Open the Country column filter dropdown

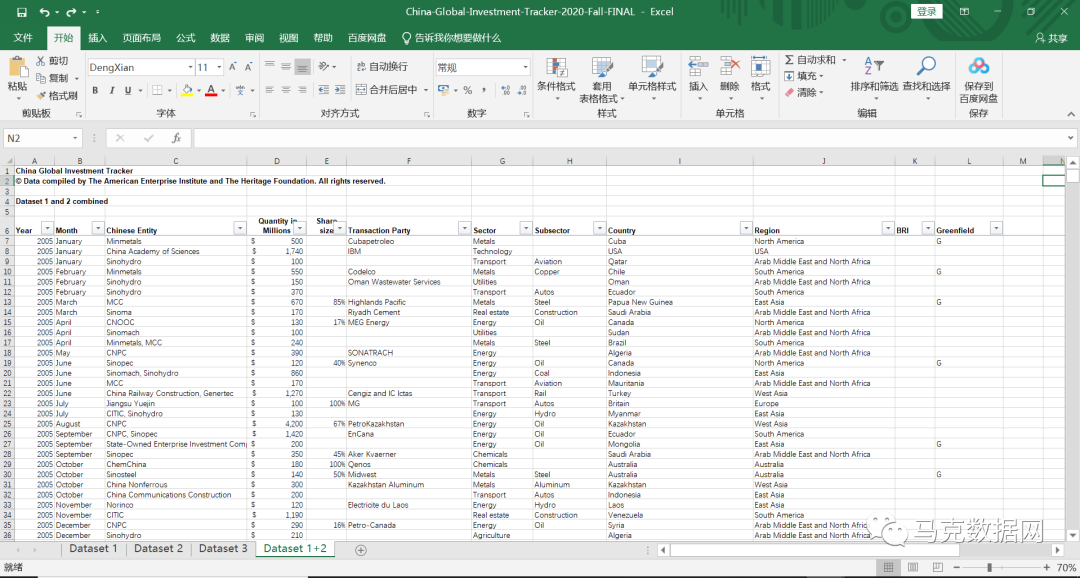click(x=746, y=228)
